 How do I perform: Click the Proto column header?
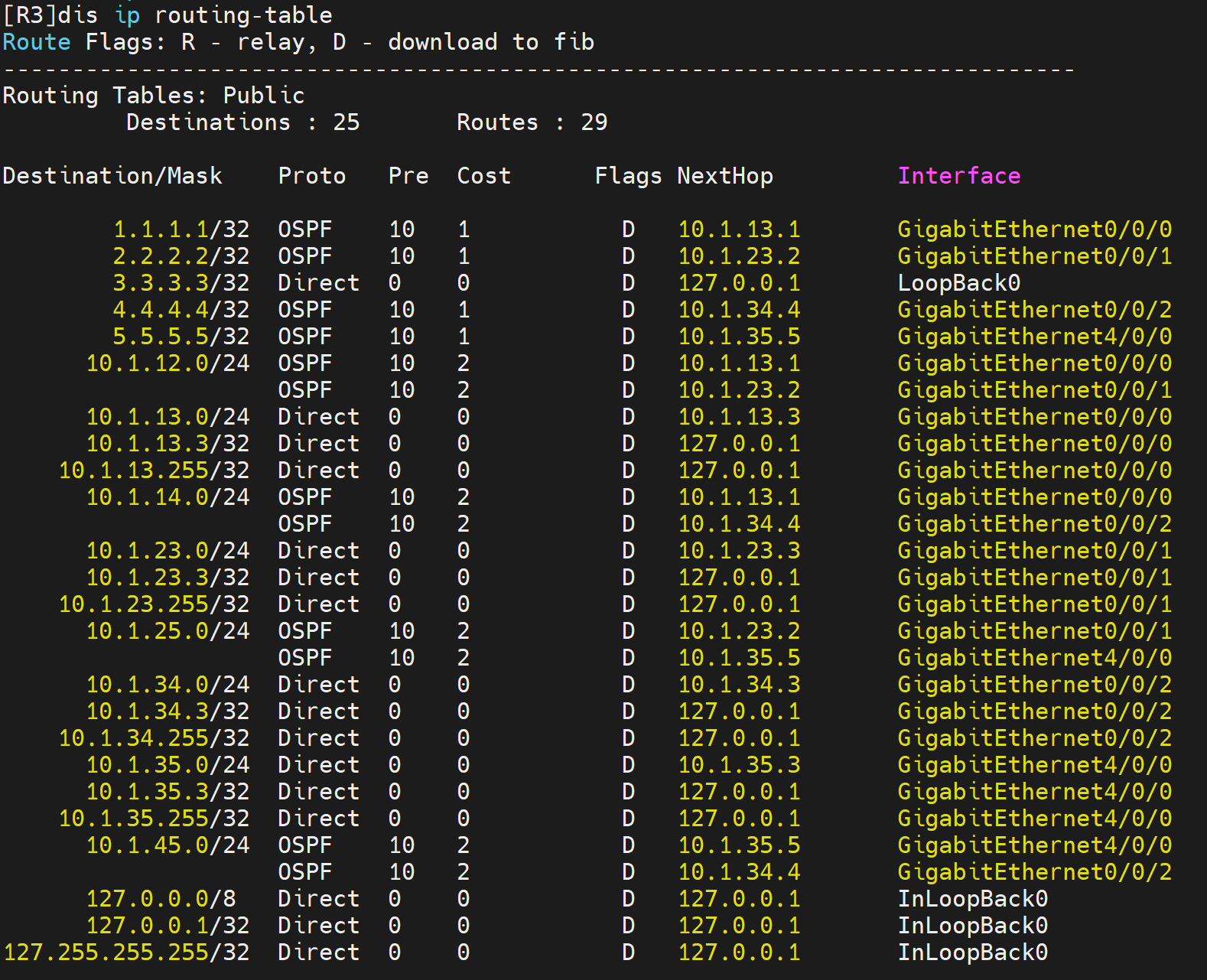pos(311,176)
